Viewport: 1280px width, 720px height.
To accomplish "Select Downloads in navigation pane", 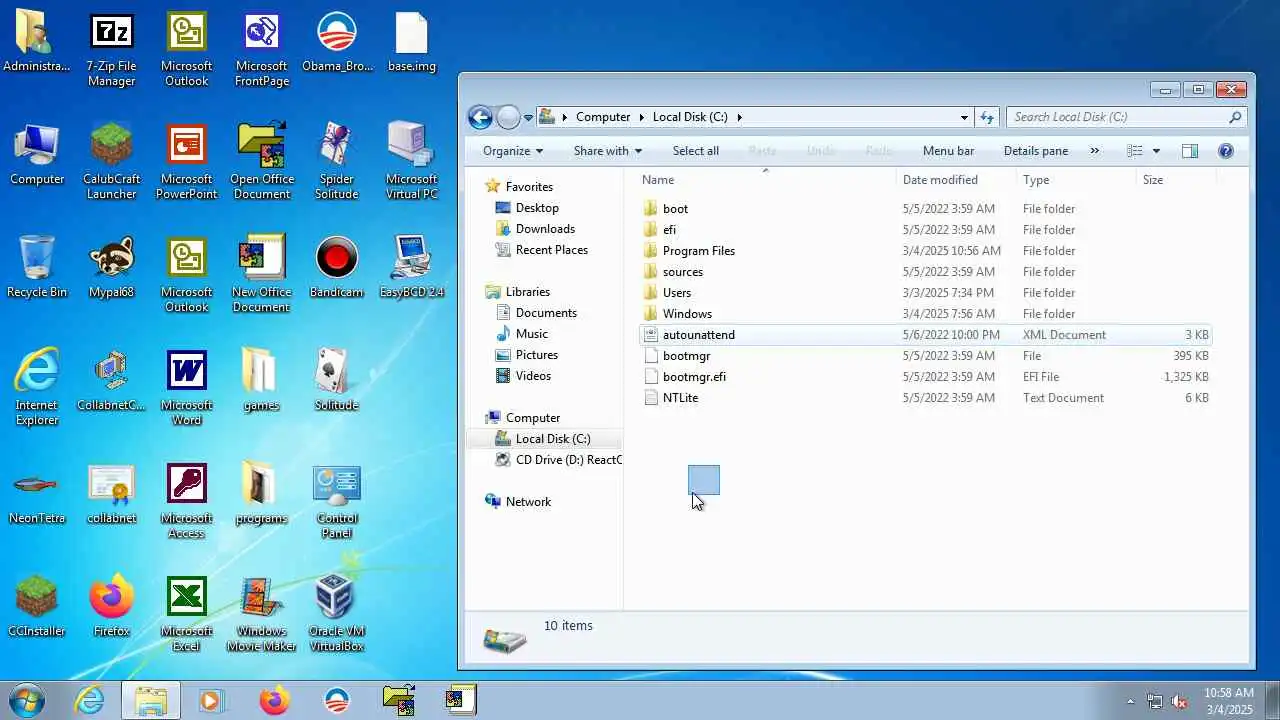I will [545, 229].
